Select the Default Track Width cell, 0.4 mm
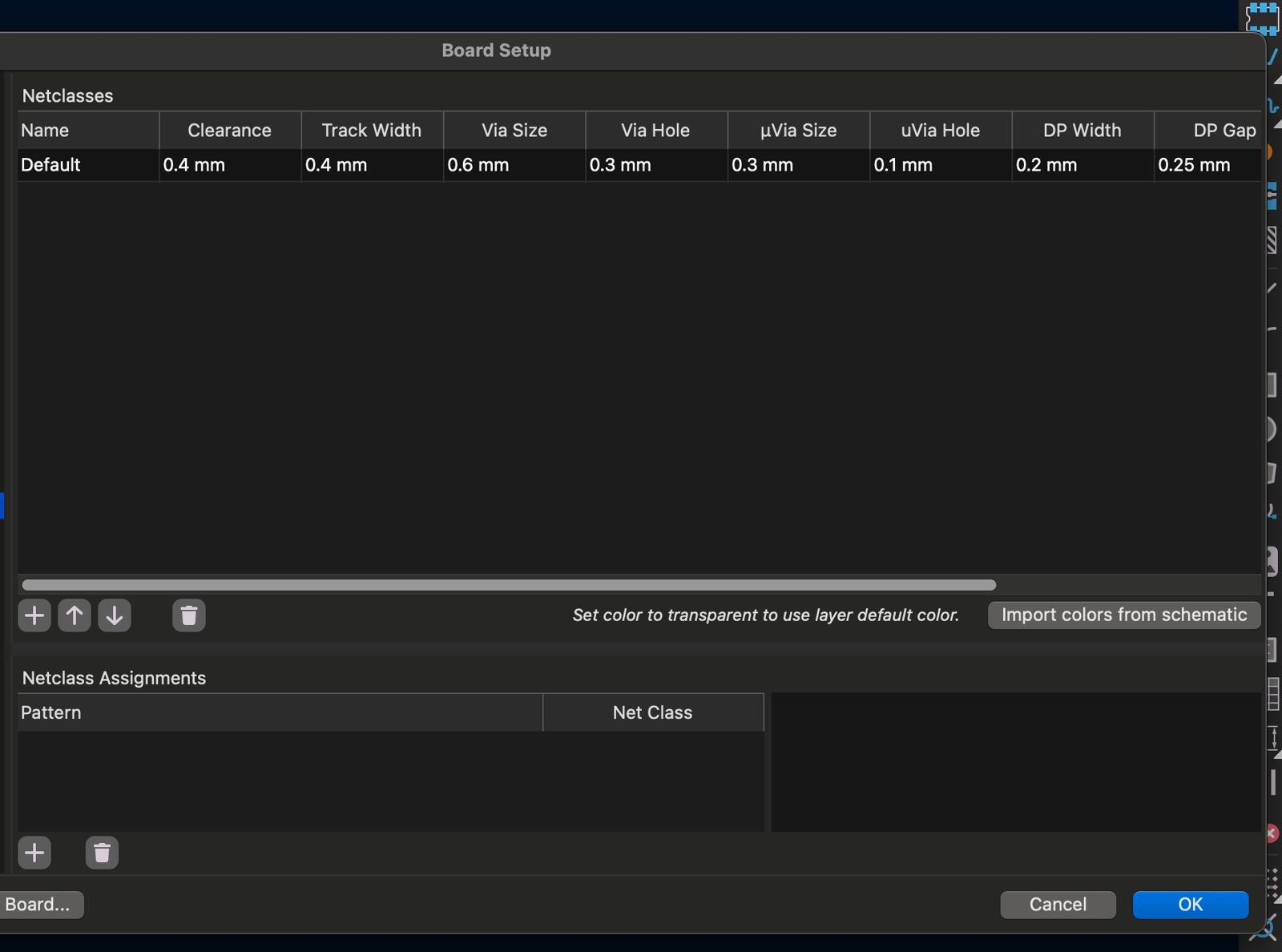Image resolution: width=1282 pixels, height=952 pixels. (x=372, y=165)
